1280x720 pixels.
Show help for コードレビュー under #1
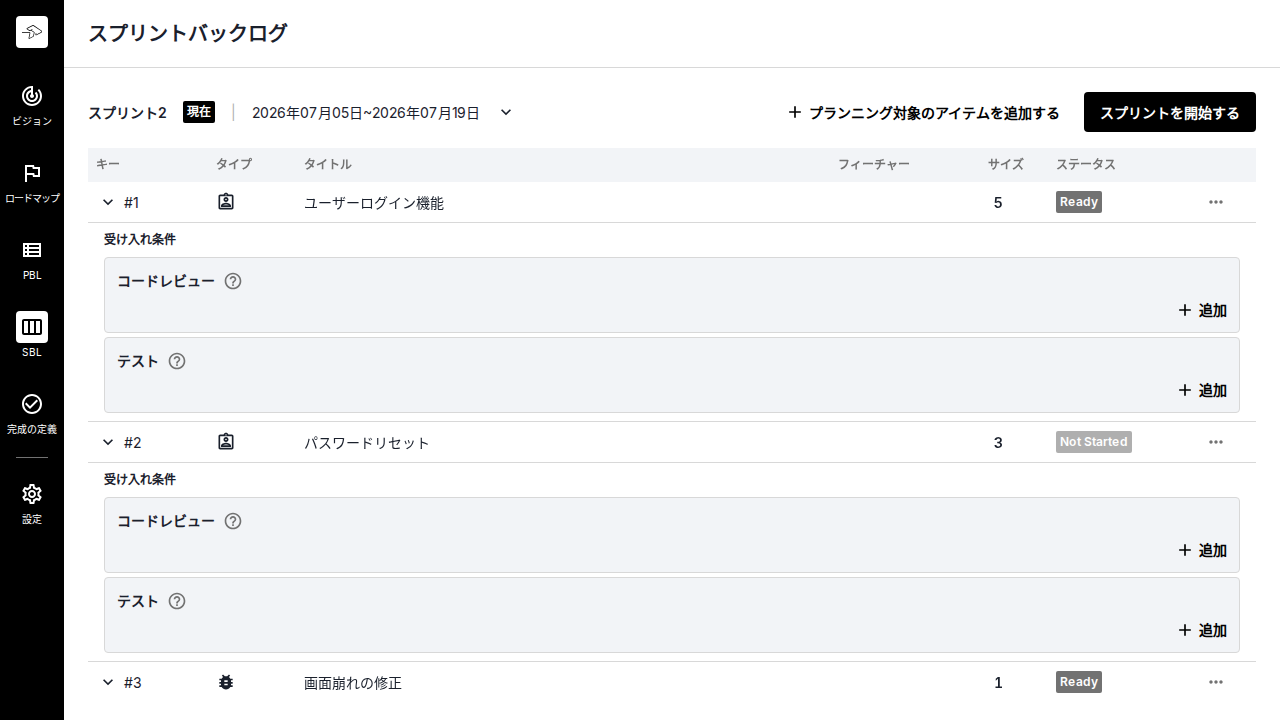(233, 281)
